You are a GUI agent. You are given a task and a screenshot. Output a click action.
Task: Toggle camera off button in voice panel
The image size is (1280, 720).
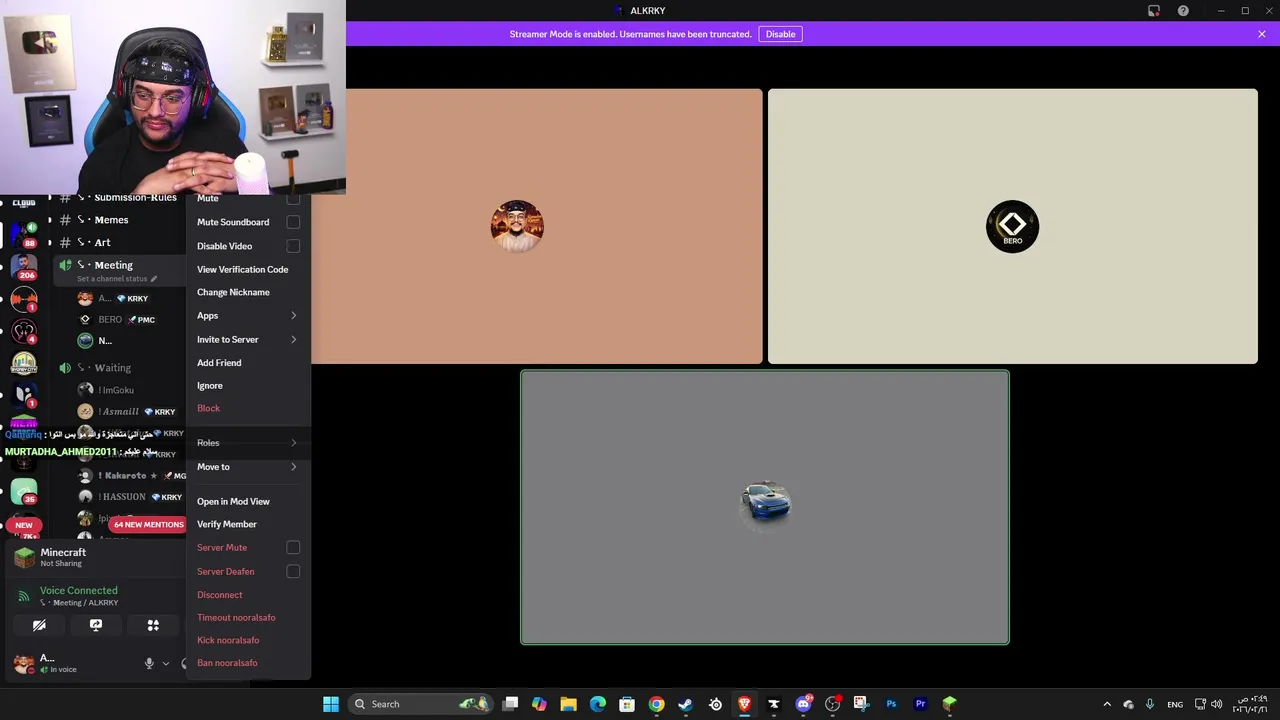[x=39, y=625]
